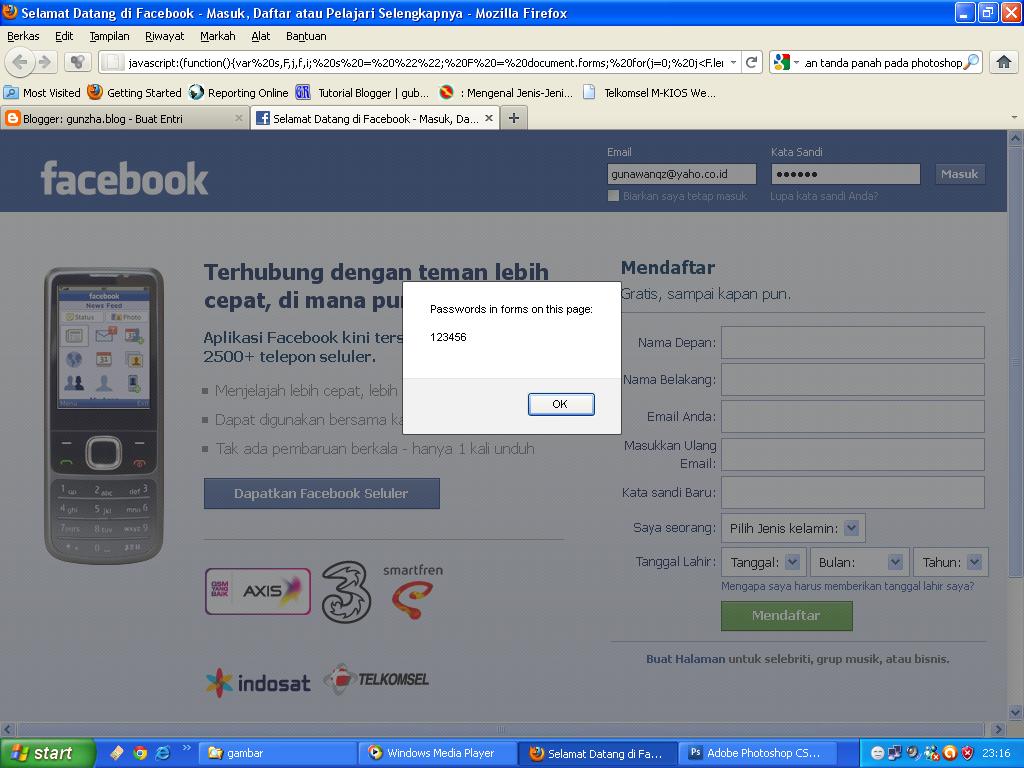Click the Masukkan Ulang Email field
The height and width of the screenshot is (768, 1024).
coord(852,455)
